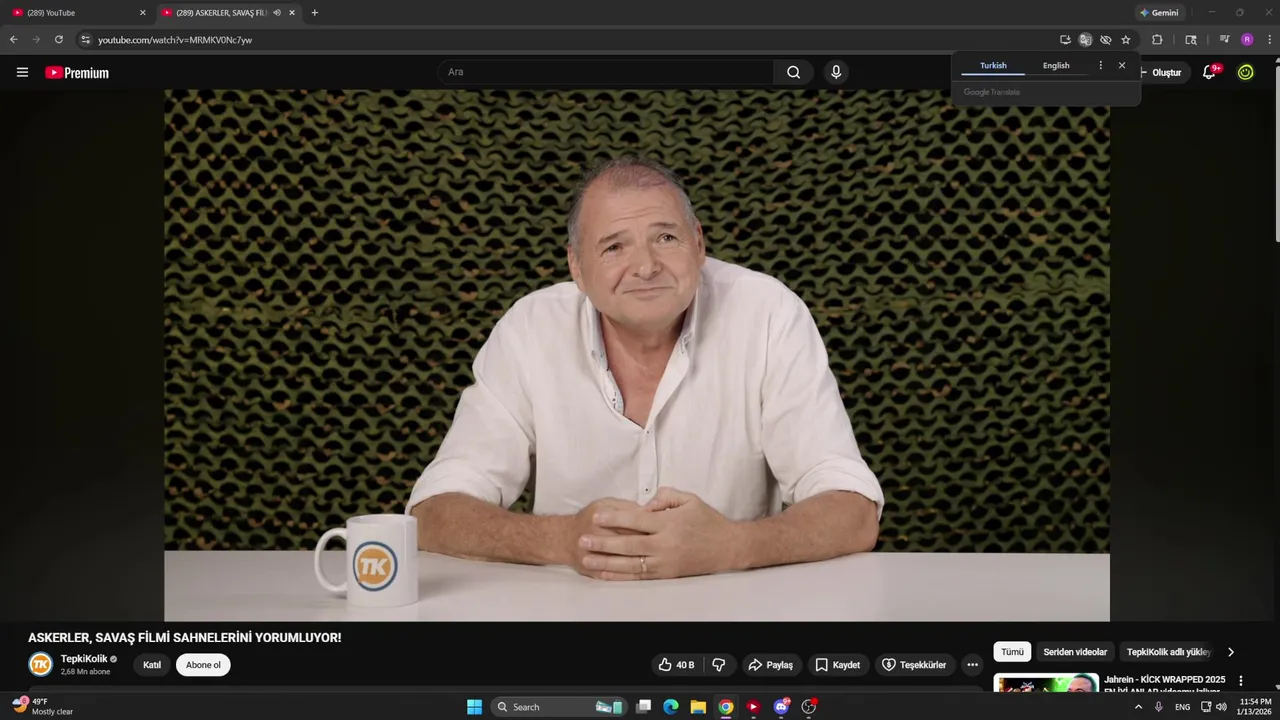Focus the Ara search field
The width and height of the screenshot is (1280, 720).
pos(605,72)
